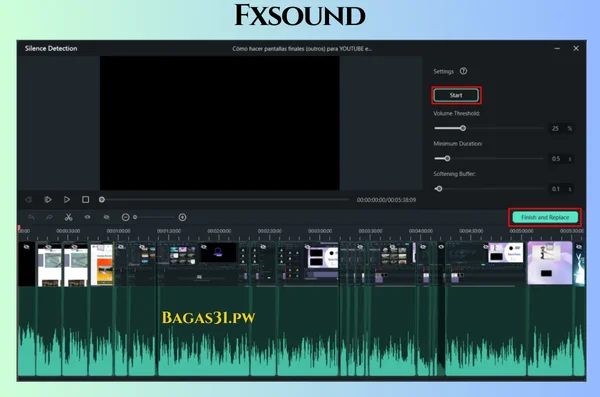Toggle eye on the first black clip
Viewport: 600px width, 397px height.
(26, 247)
